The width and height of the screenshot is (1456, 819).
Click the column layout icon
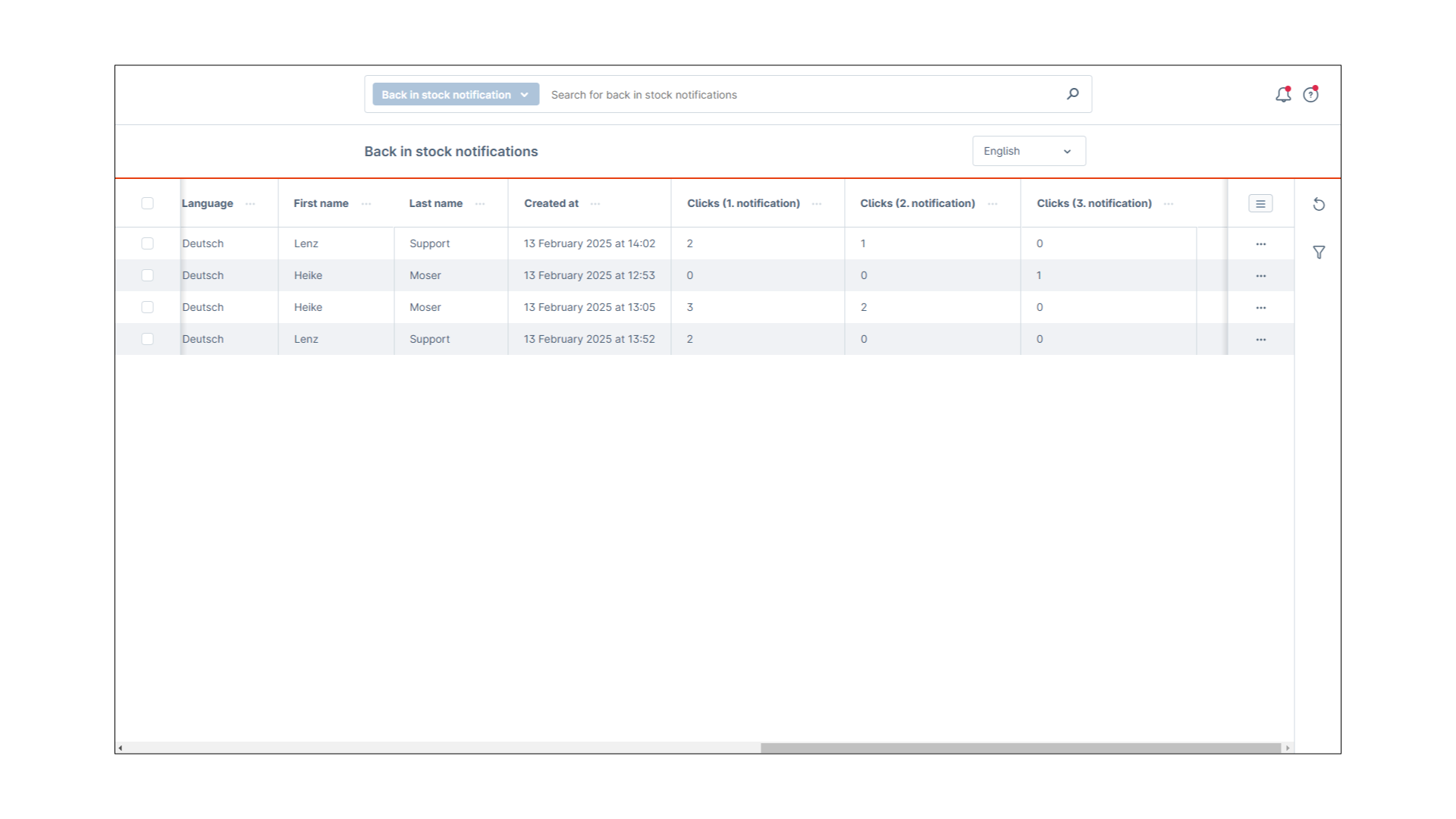pyautogui.click(x=1260, y=203)
